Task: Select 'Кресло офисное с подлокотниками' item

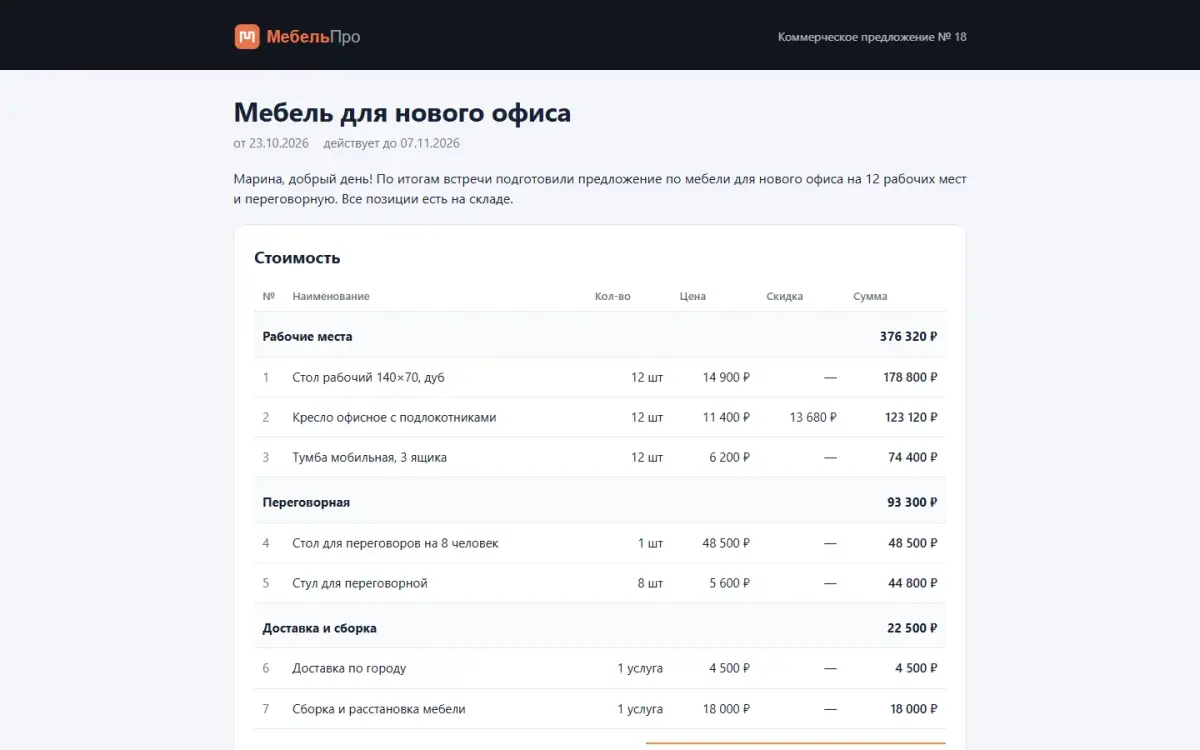Action: (x=394, y=417)
